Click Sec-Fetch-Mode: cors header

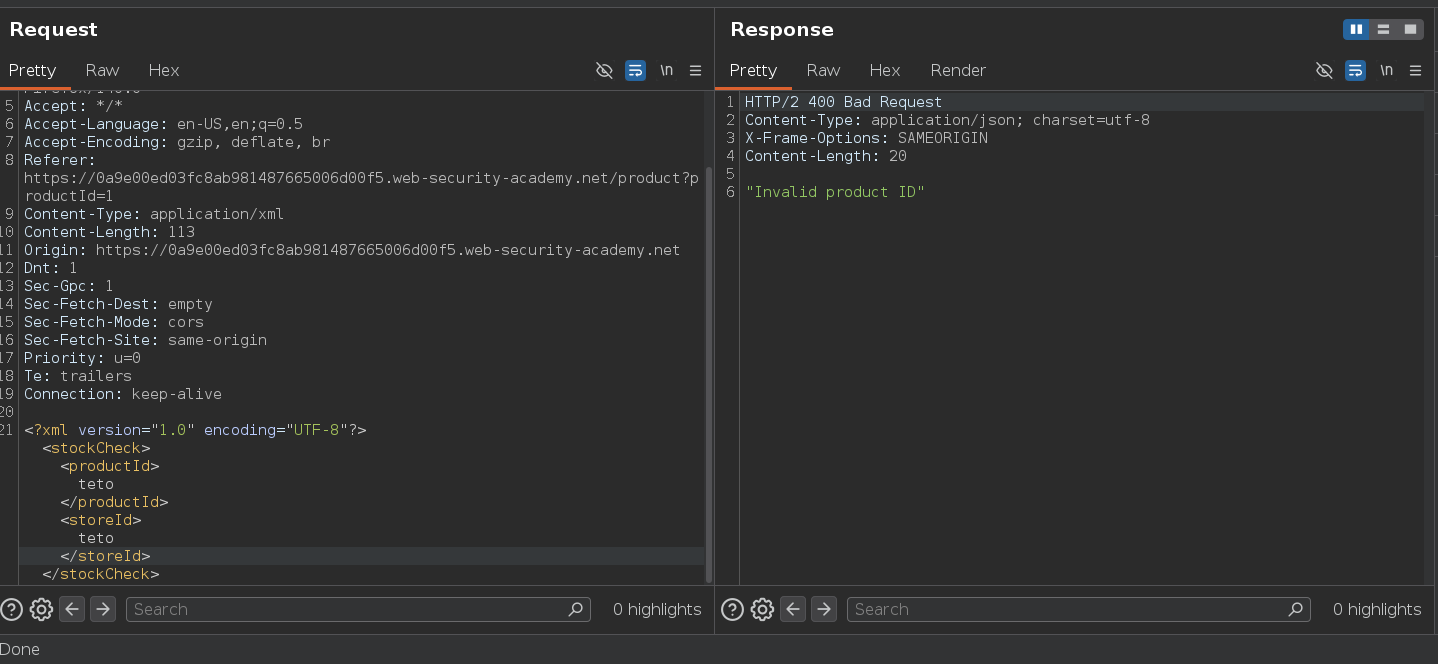point(114,322)
